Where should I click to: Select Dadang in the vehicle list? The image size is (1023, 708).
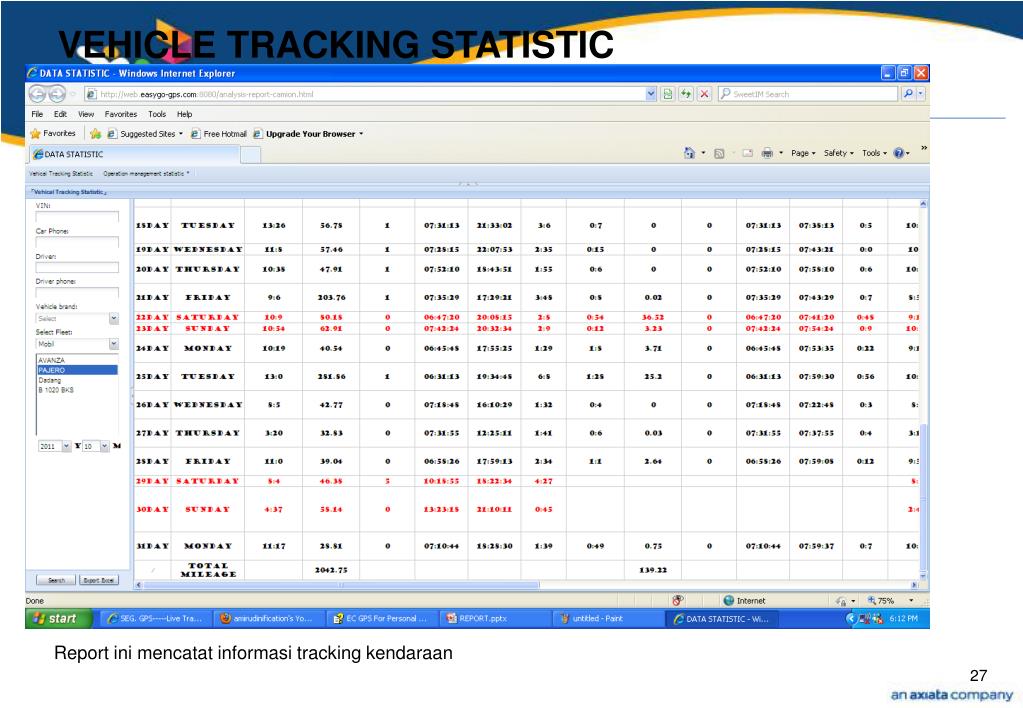[77, 380]
